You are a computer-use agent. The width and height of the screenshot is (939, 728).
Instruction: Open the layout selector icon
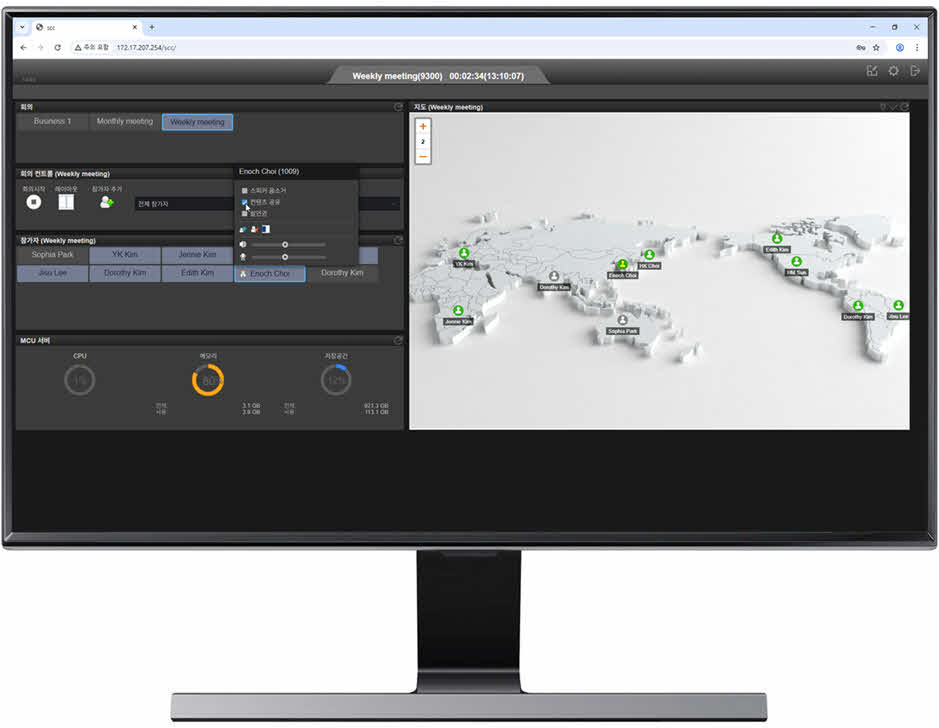tap(66, 202)
